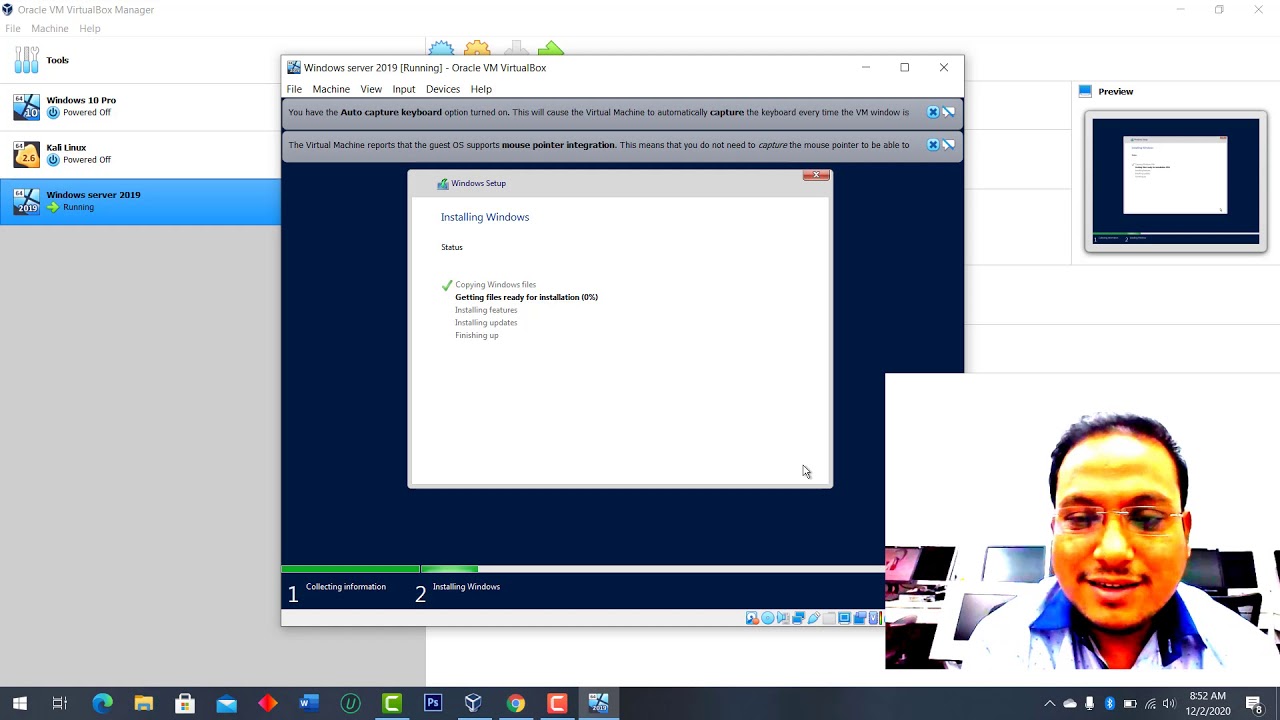The width and height of the screenshot is (1280, 720).
Task: Click the mouse pointer integration message text
Action: [598, 145]
